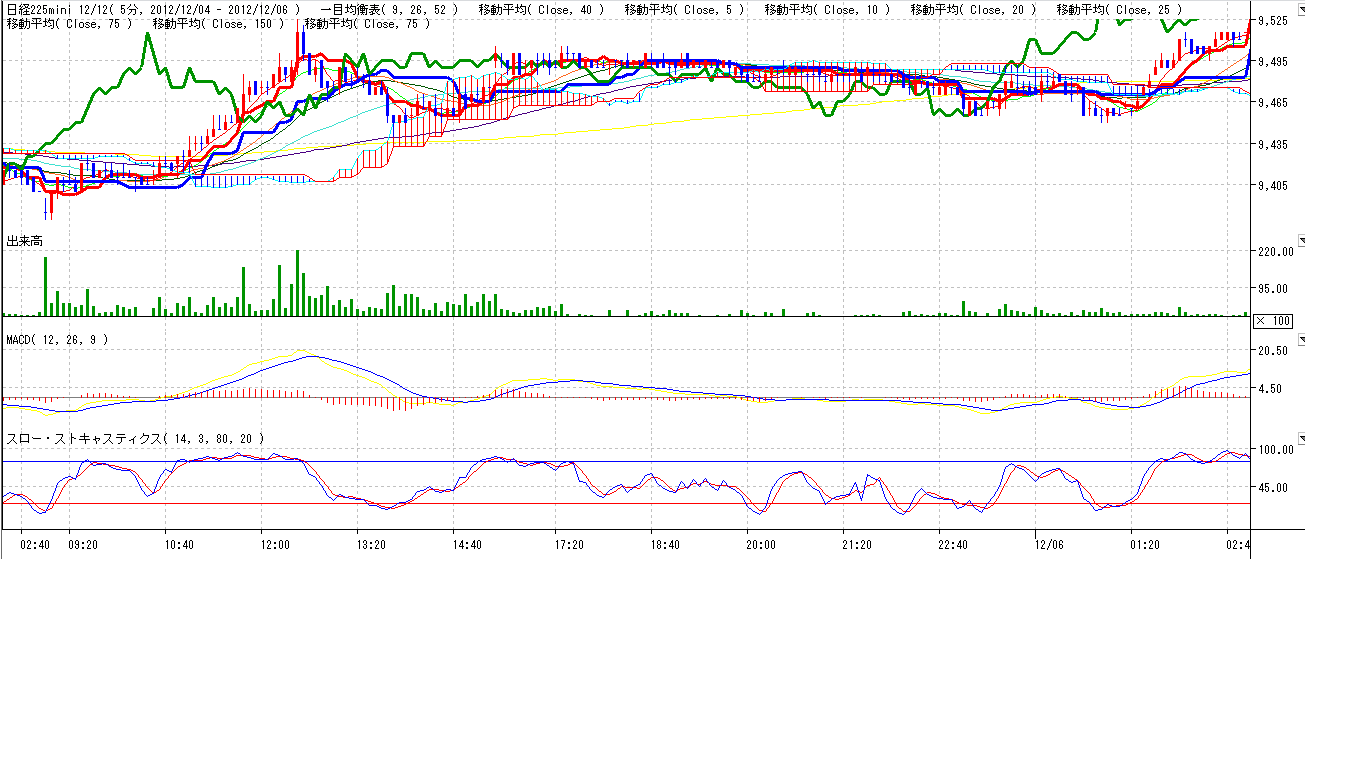Click the スロー・ストキャスティクス indicator label
This screenshot has height=768, width=1366.
click(136, 438)
